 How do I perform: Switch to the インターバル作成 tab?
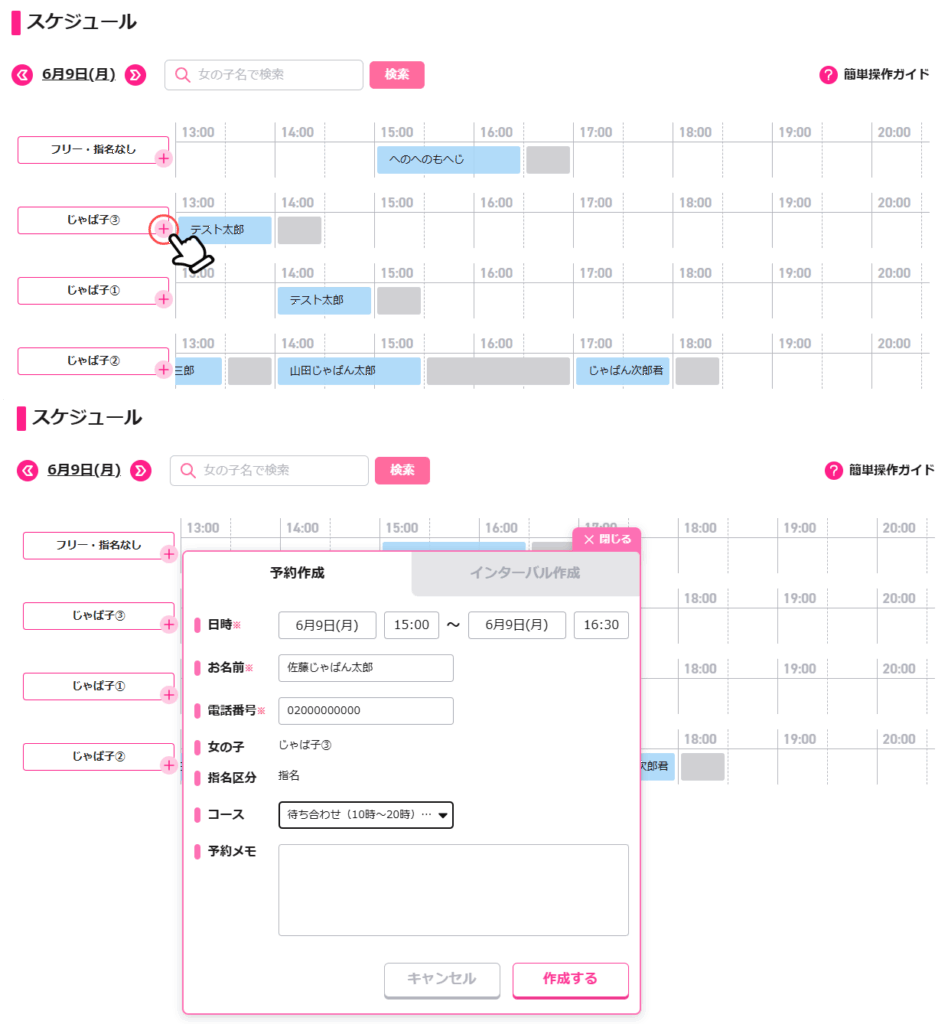(x=525, y=573)
